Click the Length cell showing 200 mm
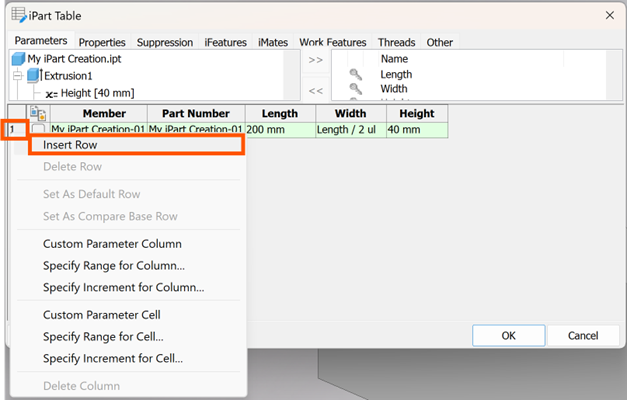Image resolution: width=627 pixels, height=400 pixels. click(x=279, y=130)
